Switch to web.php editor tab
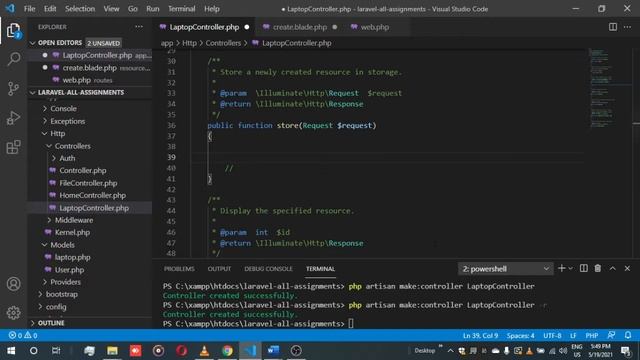Viewport: 640px width, 360px height. click(x=374, y=27)
